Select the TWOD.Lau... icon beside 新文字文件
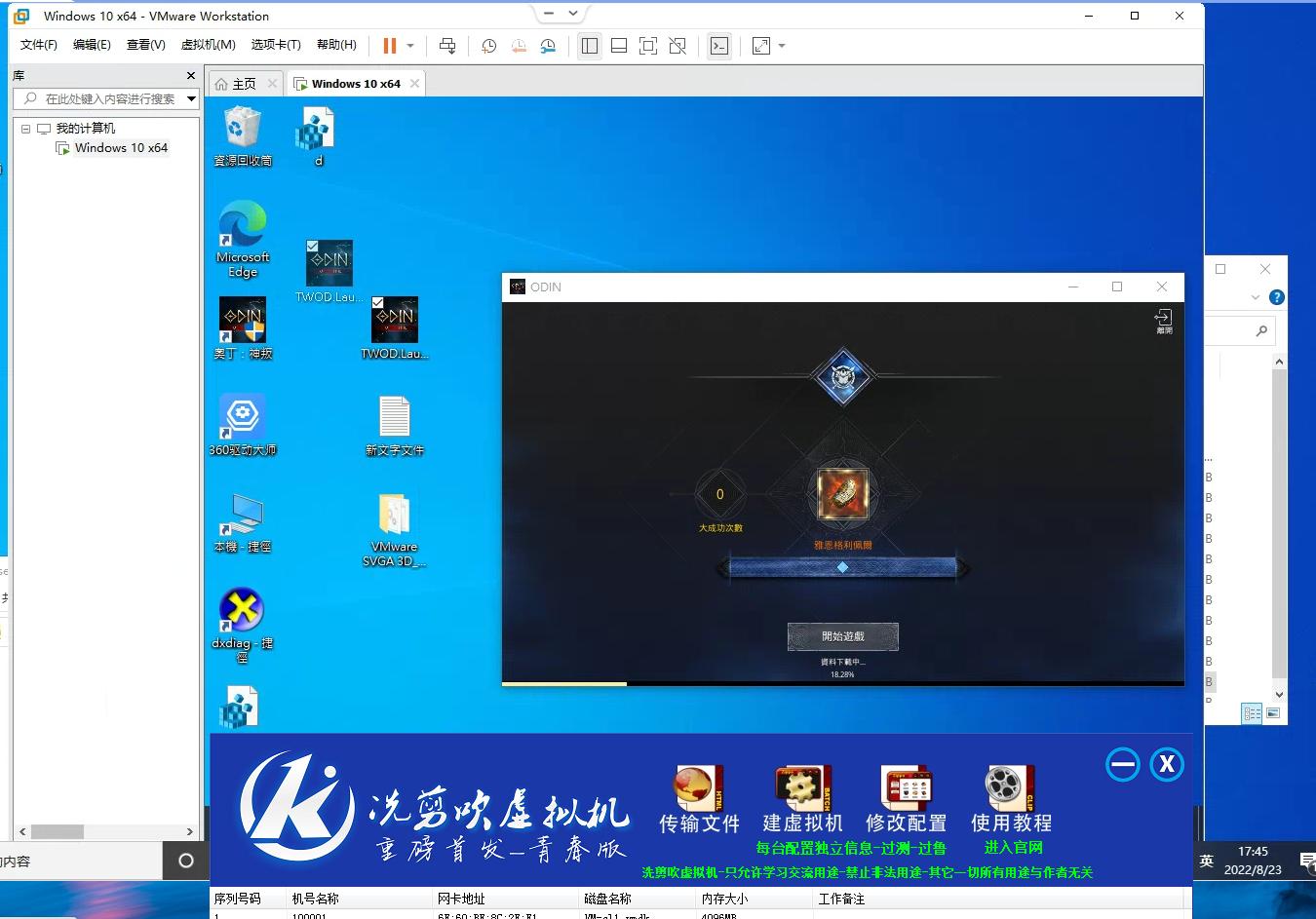This screenshot has width=1316, height=919. pos(395,328)
